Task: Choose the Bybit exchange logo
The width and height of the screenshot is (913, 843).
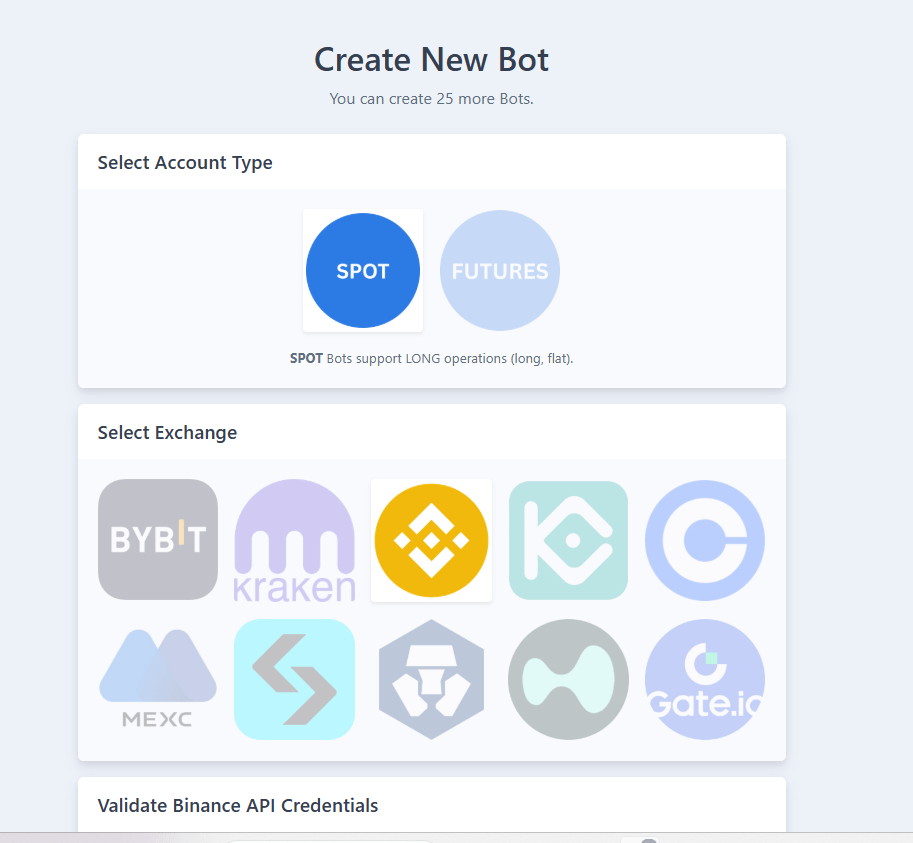Action: click(158, 540)
